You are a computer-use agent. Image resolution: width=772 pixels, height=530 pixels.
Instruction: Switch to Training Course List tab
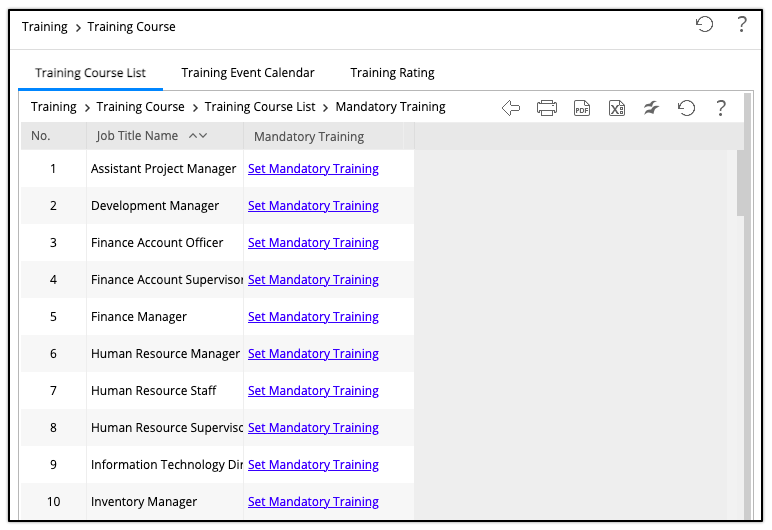[x=91, y=73]
